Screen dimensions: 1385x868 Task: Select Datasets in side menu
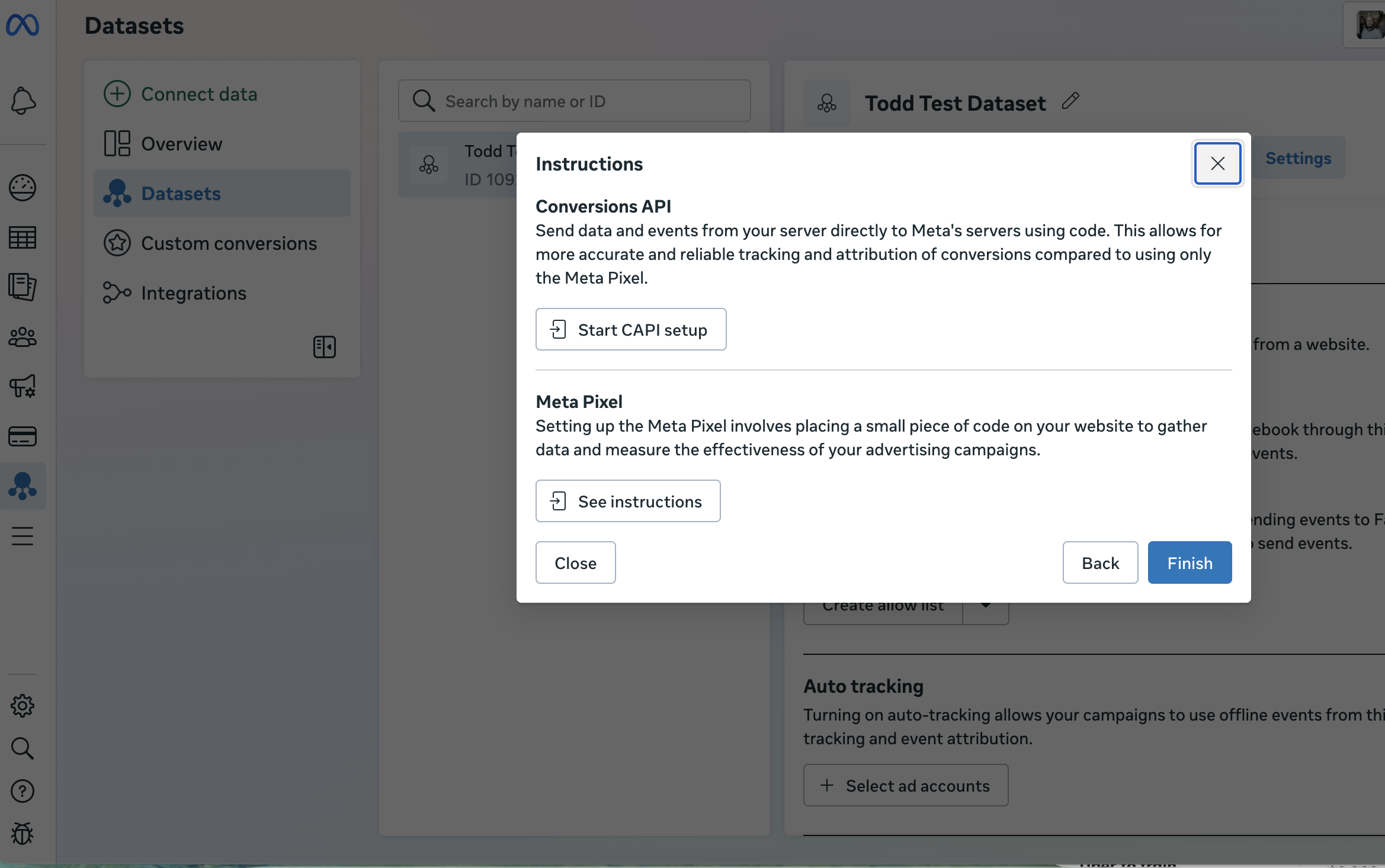coord(222,193)
